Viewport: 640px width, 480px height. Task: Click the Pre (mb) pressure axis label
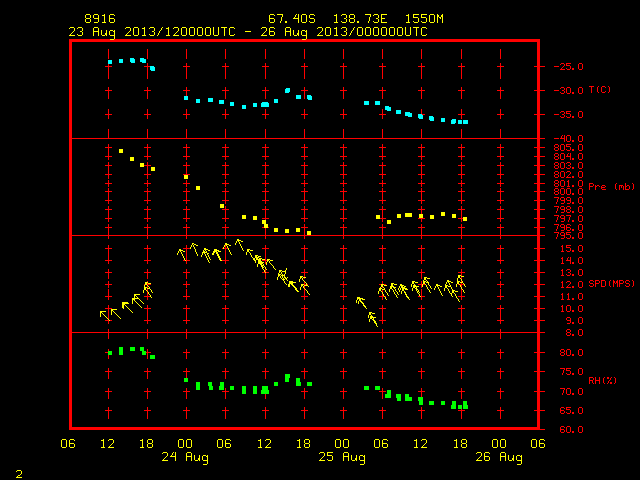pos(611,187)
